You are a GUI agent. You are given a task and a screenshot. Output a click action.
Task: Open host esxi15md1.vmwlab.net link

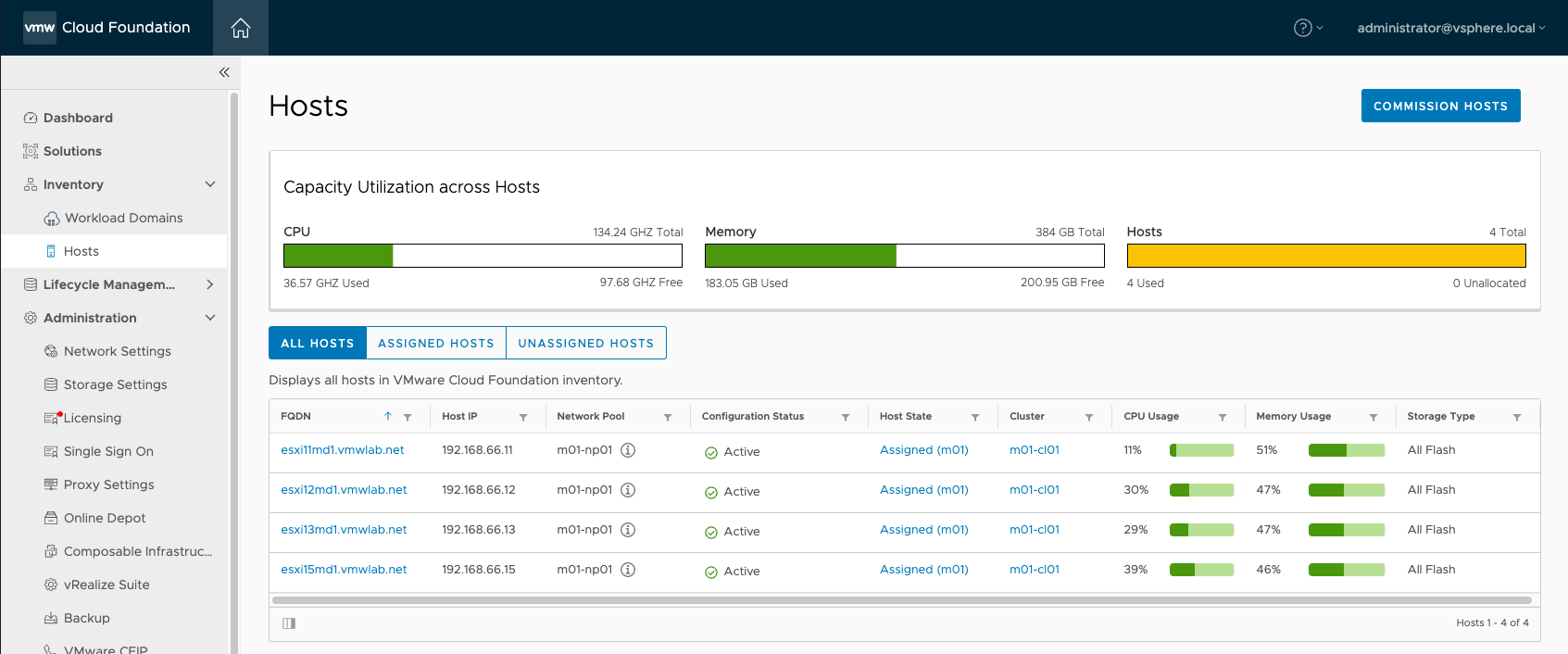pos(344,570)
